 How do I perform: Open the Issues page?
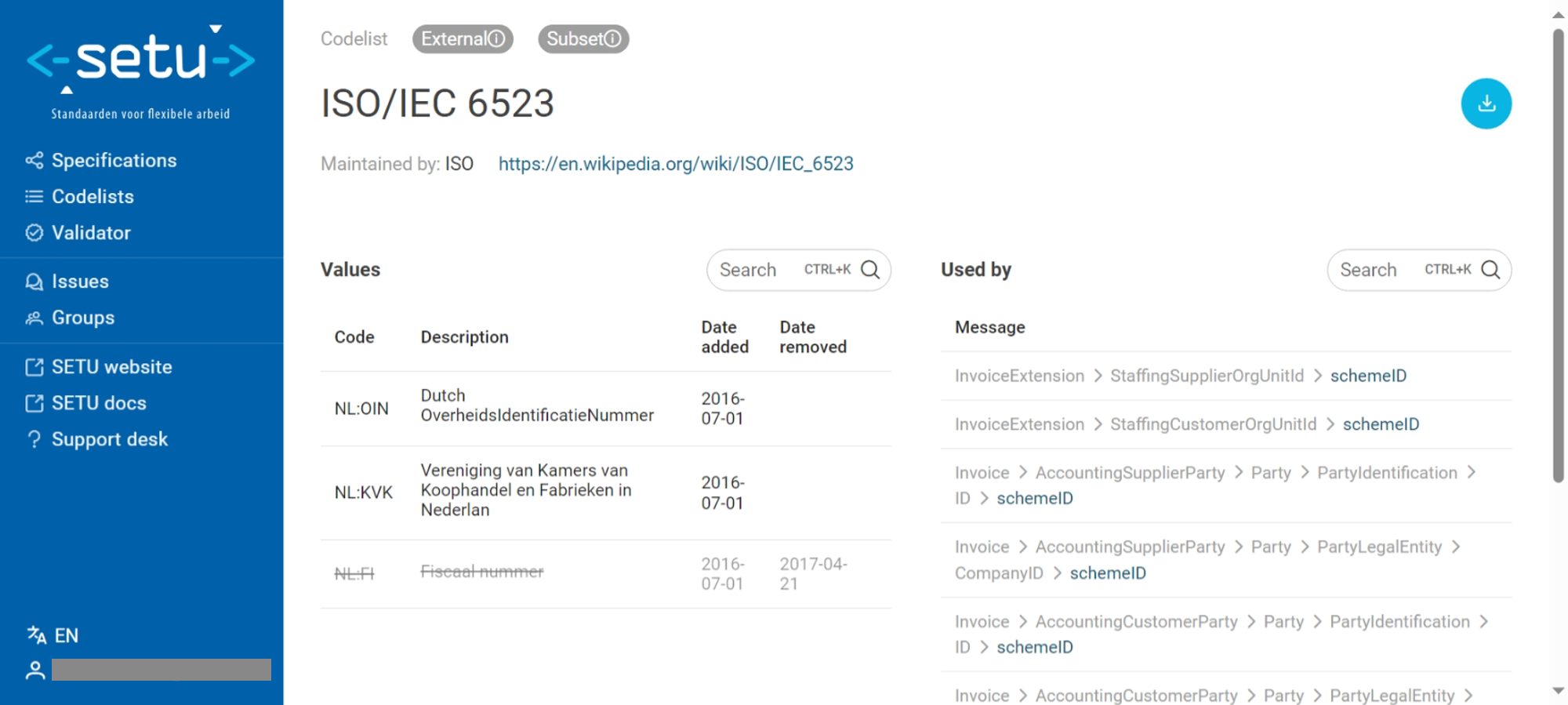[80, 282]
